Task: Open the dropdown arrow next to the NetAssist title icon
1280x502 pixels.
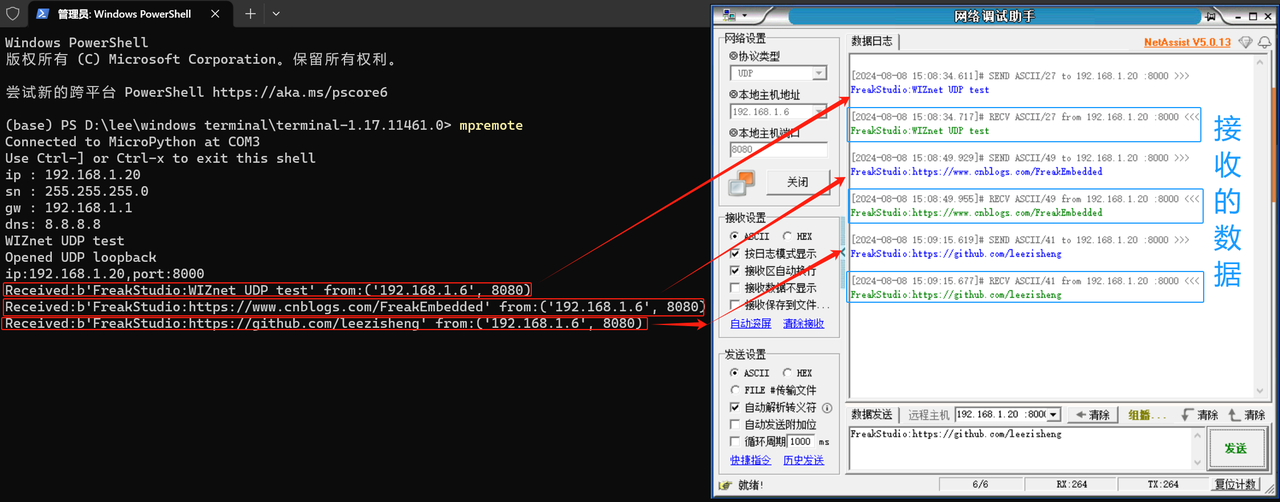Action: (x=744, y=17)
